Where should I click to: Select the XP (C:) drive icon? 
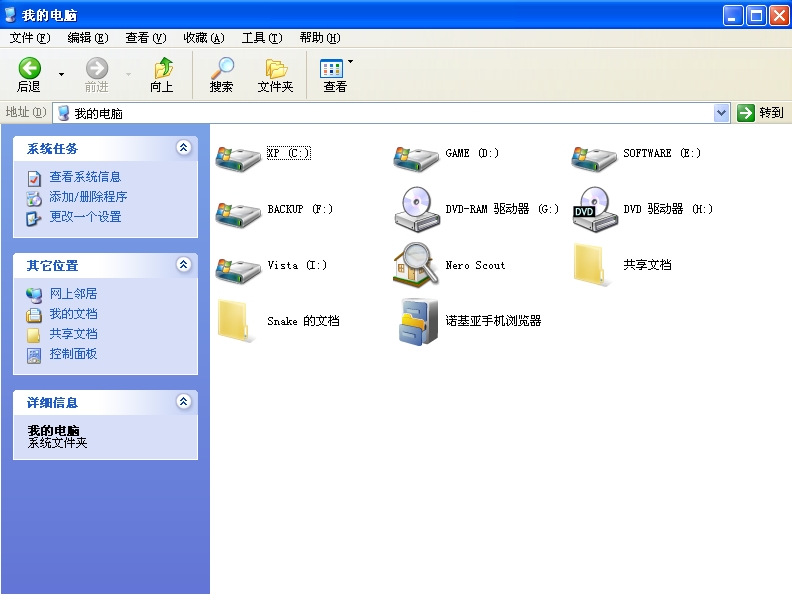tap(238, 156)
